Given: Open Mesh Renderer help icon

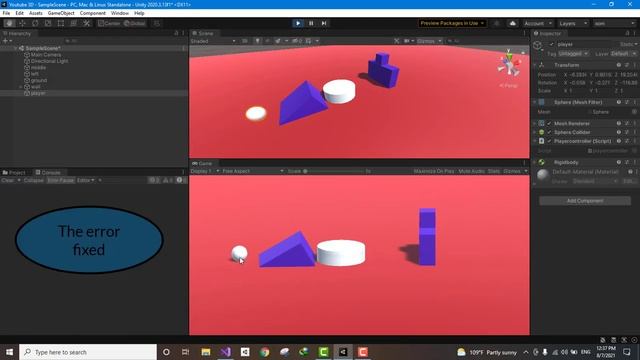Looking at the screenshot, I should (x=619, y=123).
